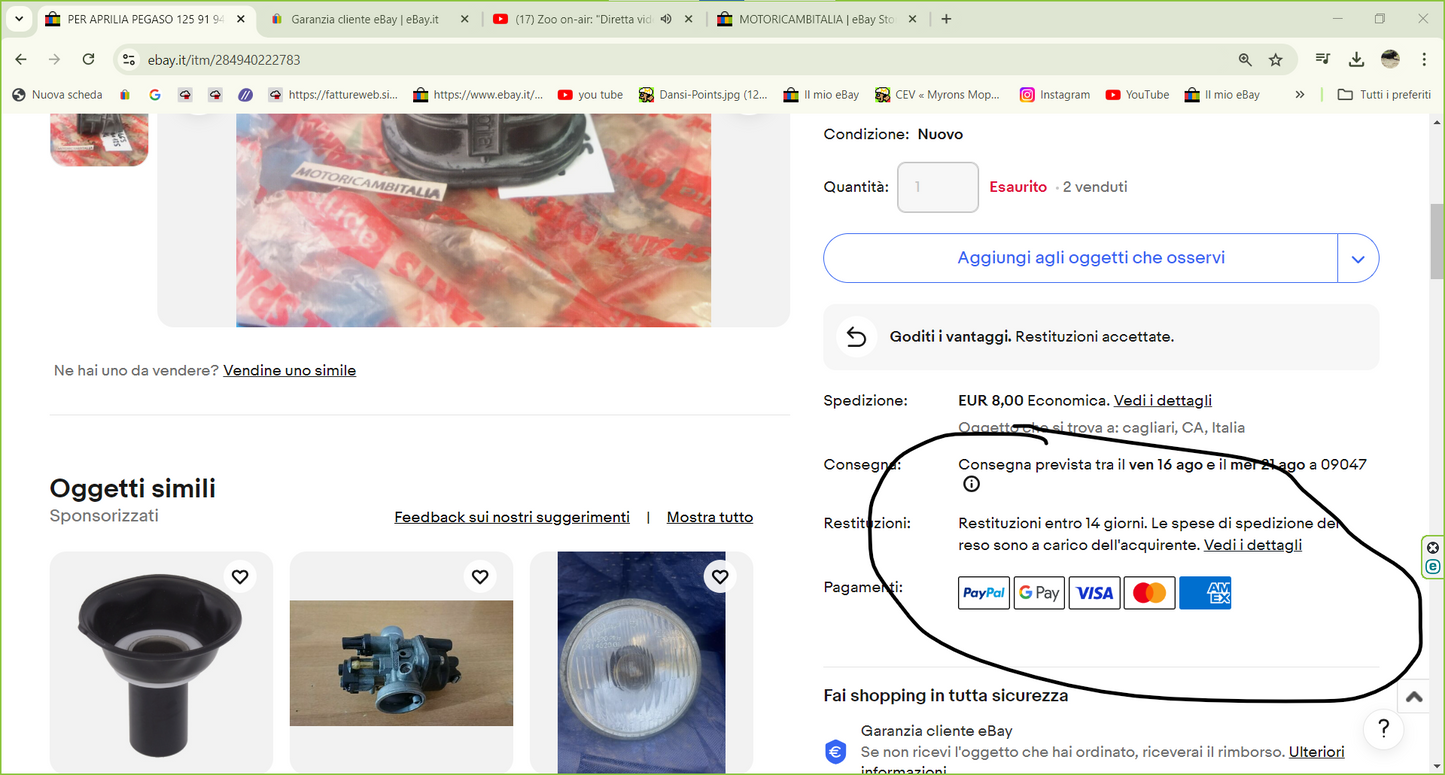This screenshot has height=775, width=1445.
Task: Add the rubber diaphragm item to watchlist
Action: click(x=240, y=577)
